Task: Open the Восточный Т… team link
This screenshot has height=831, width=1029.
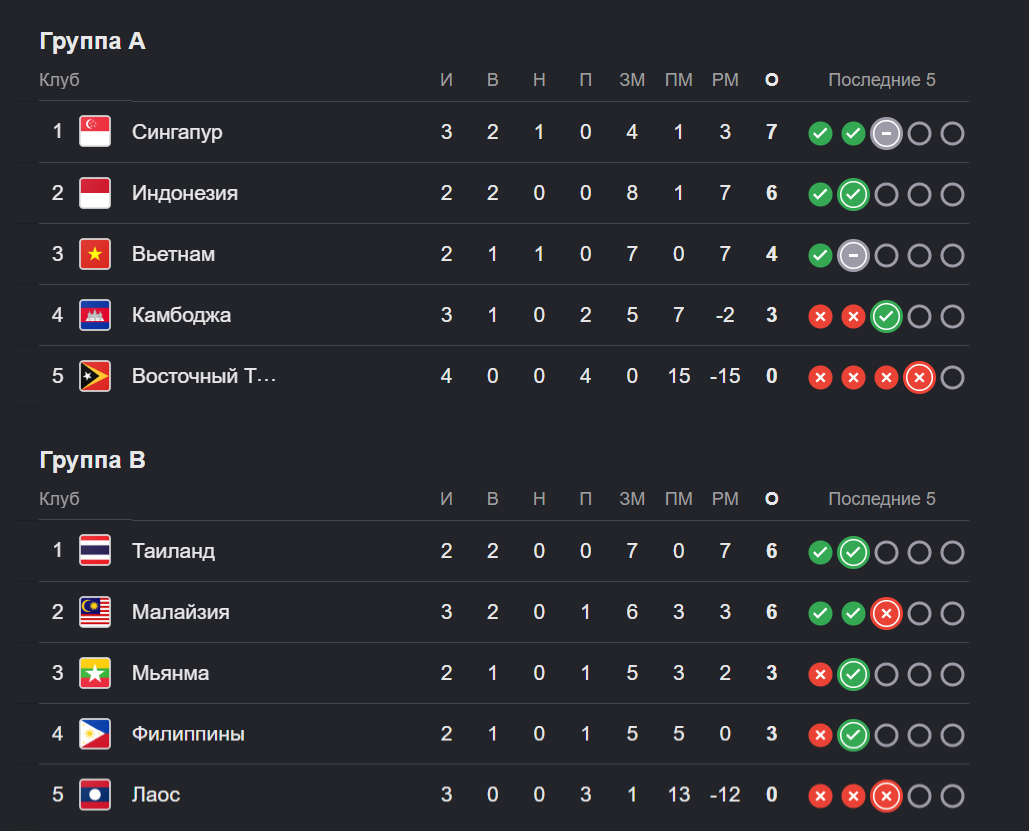Action: point(203,376)
